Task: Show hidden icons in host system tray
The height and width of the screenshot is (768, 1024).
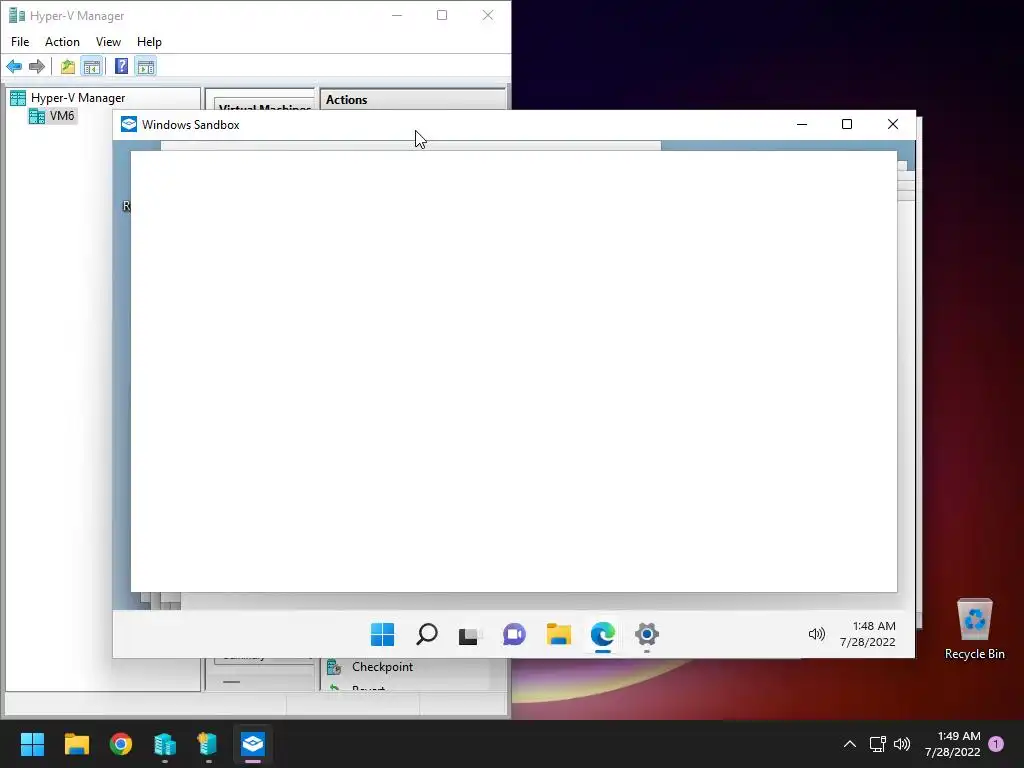Action: 850,744
